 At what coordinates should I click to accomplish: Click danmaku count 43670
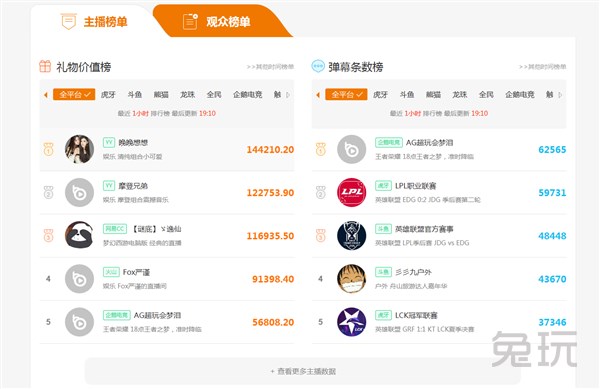[552, 279]
